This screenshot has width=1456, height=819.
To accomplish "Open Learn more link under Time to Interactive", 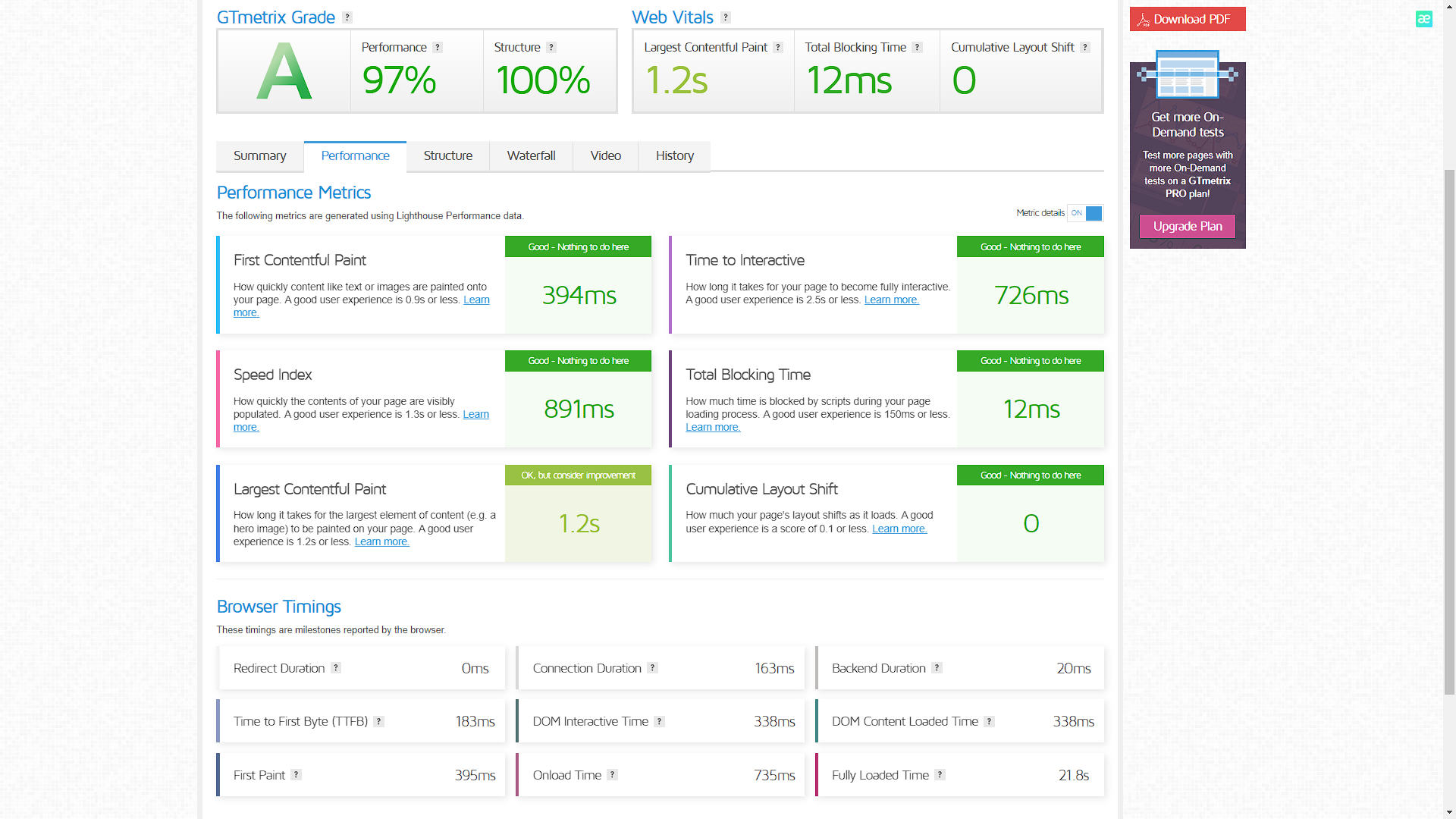I will (891, 300).
